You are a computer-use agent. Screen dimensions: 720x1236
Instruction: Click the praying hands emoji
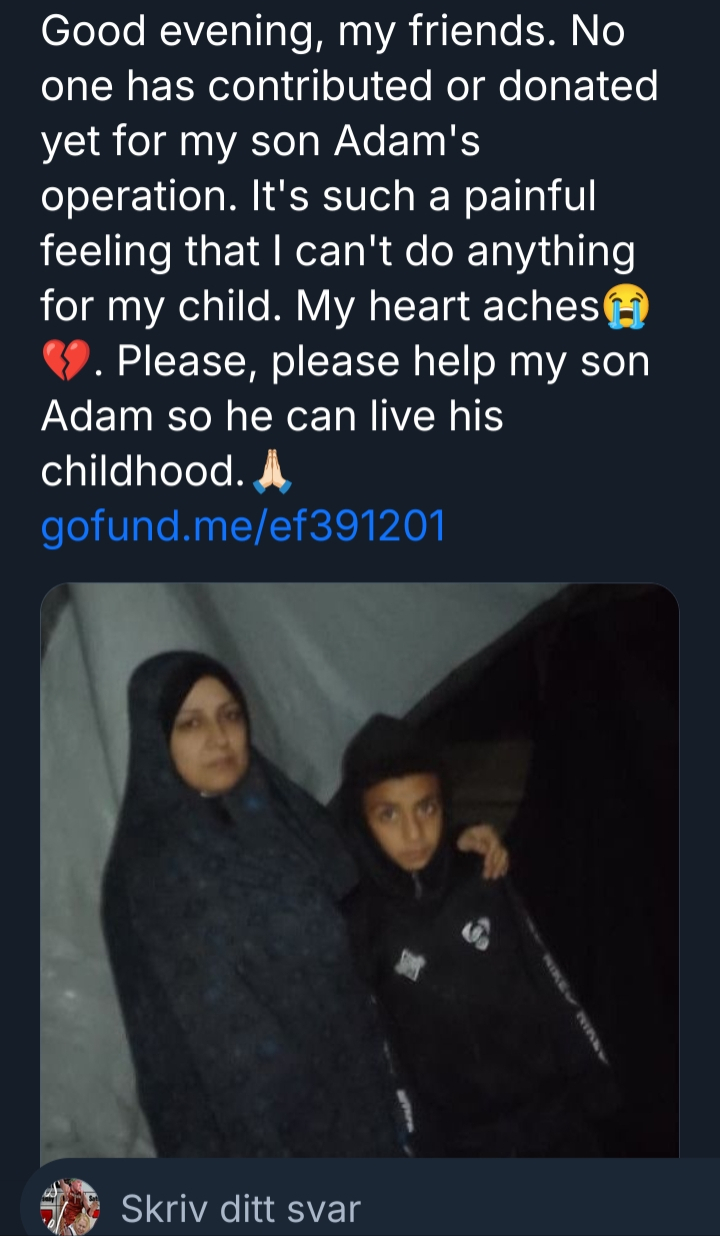point(272,471)
